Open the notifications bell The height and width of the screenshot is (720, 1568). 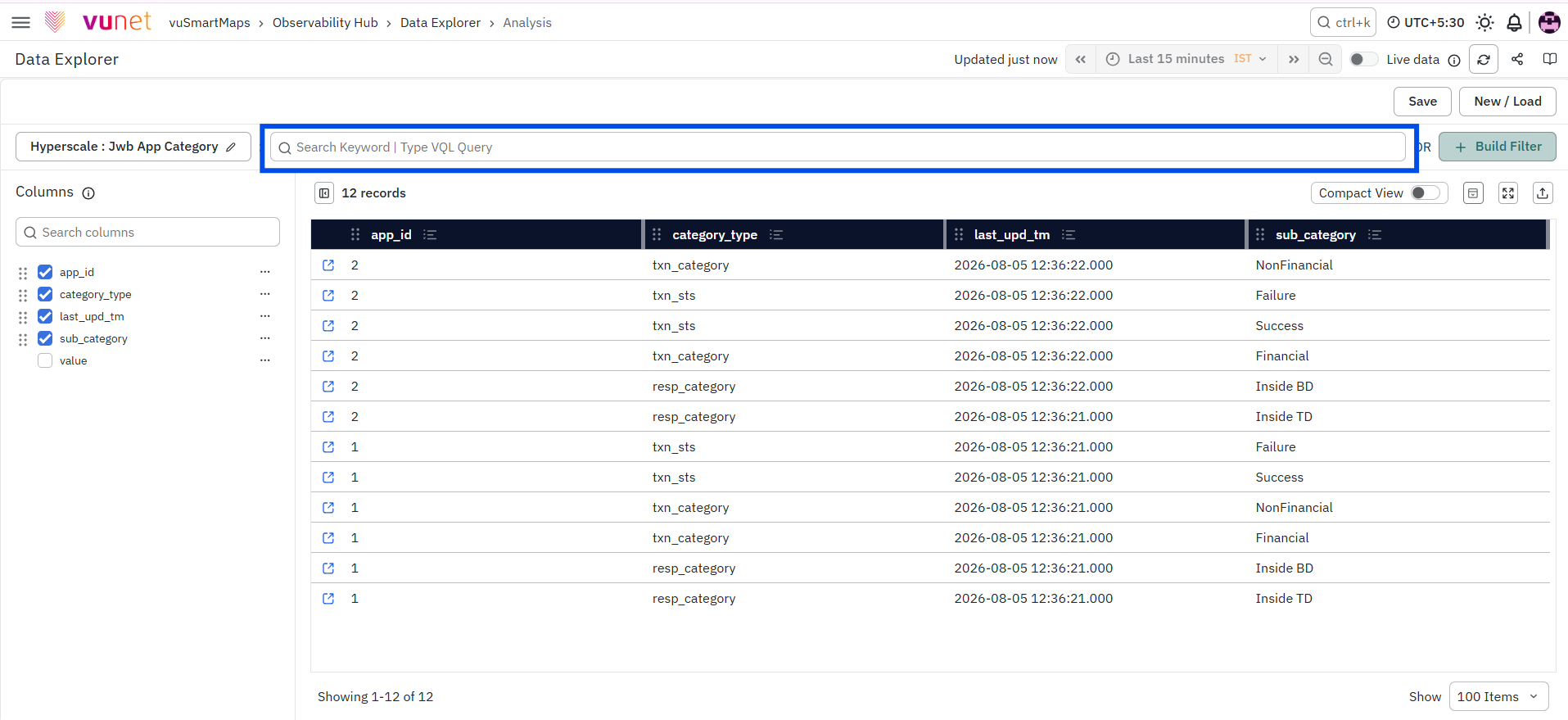click(x=1514, y=22)
